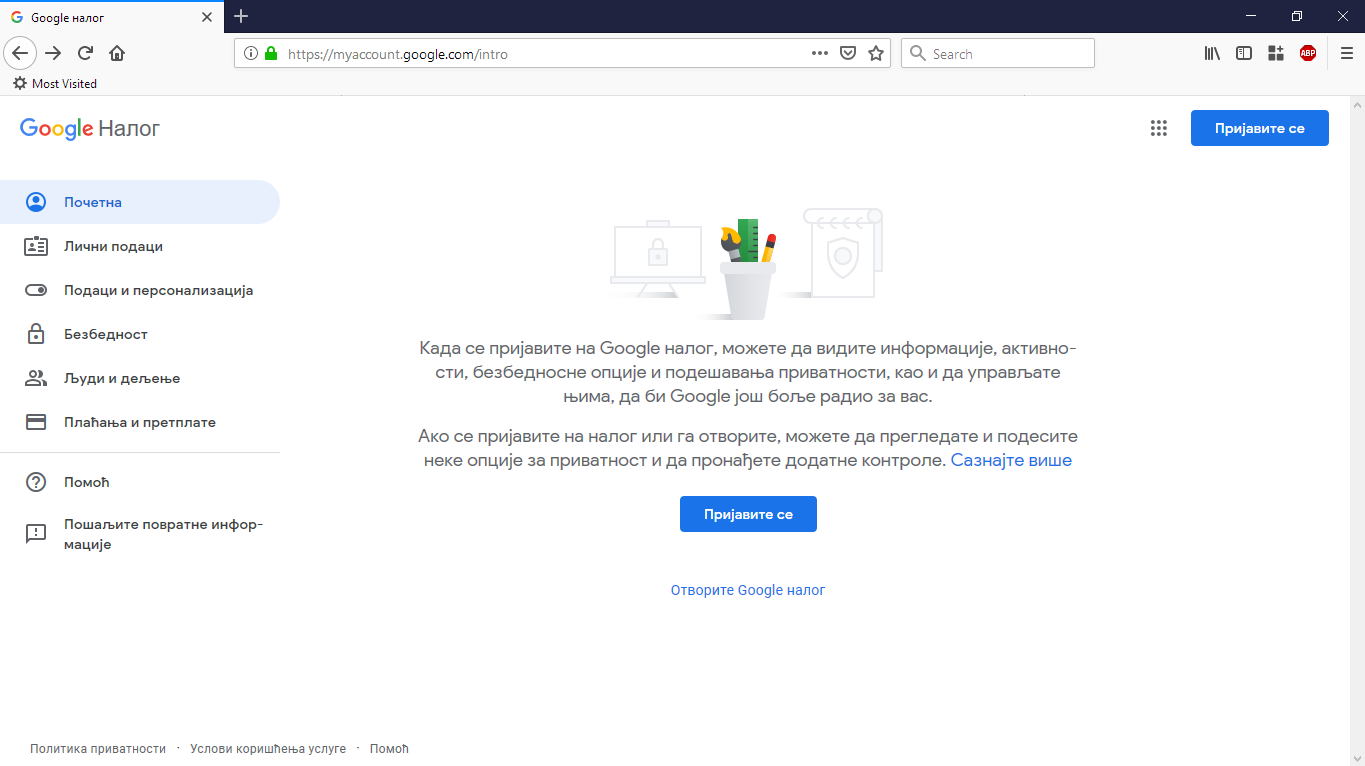The height and width of the screenshot is (766, 1365).
Task: Click the Сазнајте више link
Action: tap(1010, 461)
